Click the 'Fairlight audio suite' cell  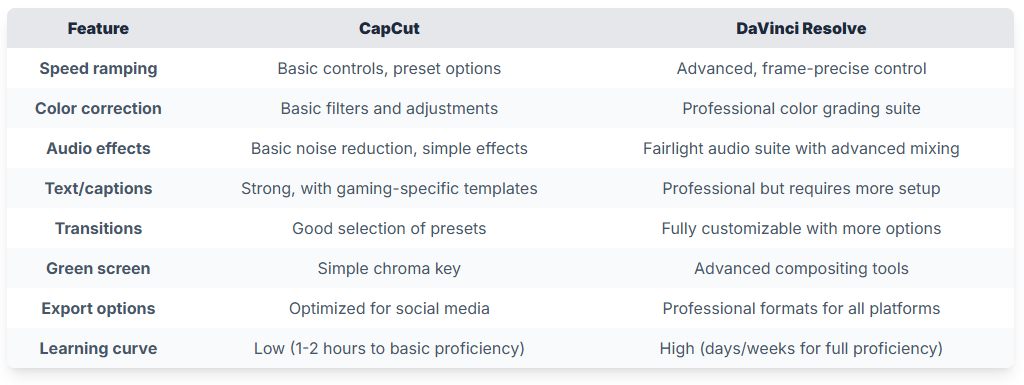[801, 148]
